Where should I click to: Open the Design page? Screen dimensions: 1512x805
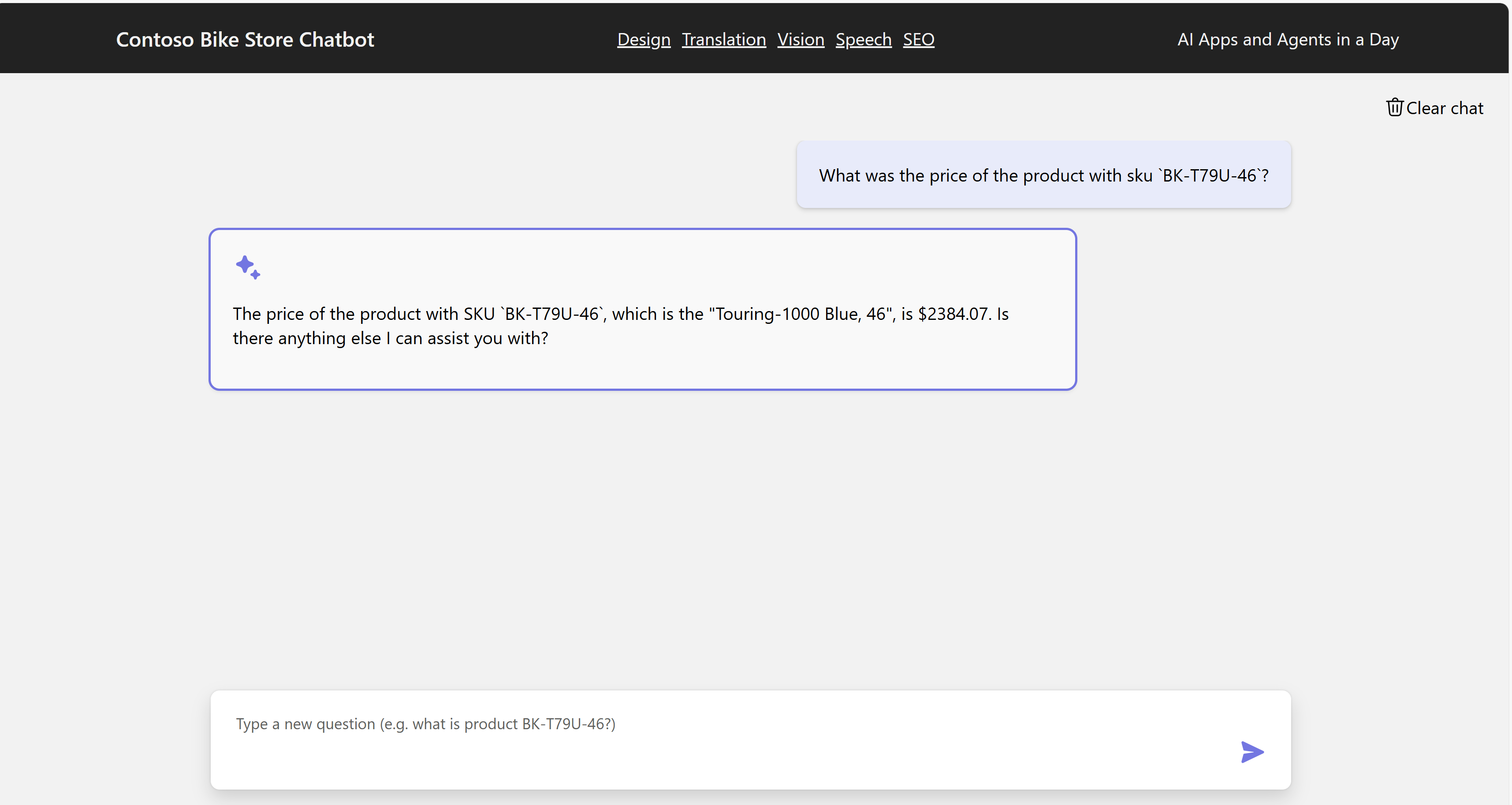click(643, 39)
